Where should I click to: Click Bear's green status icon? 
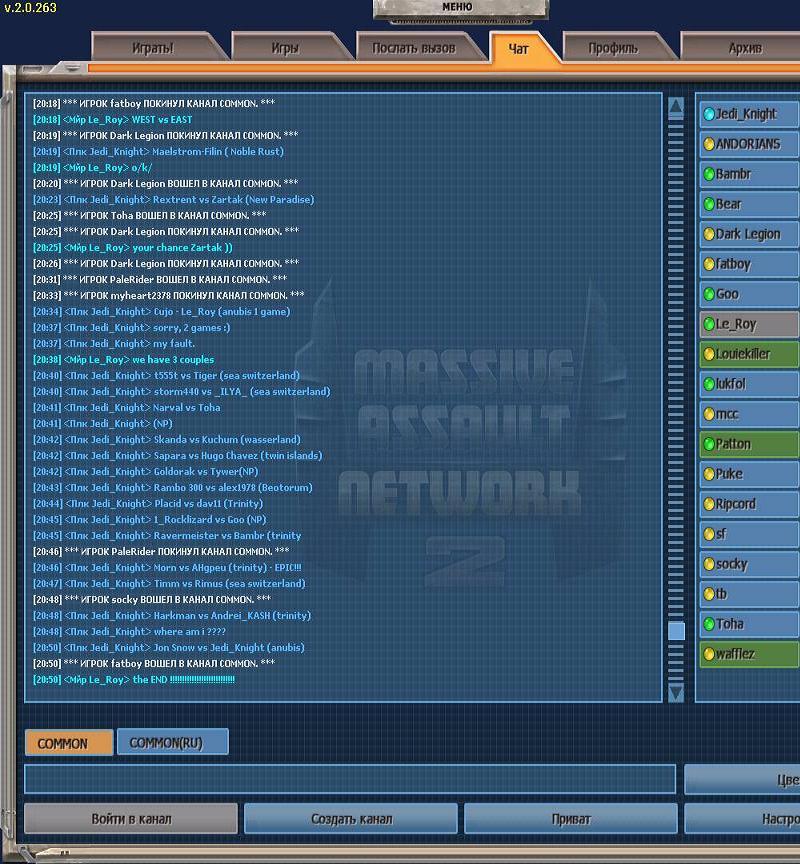click(709, 204)
